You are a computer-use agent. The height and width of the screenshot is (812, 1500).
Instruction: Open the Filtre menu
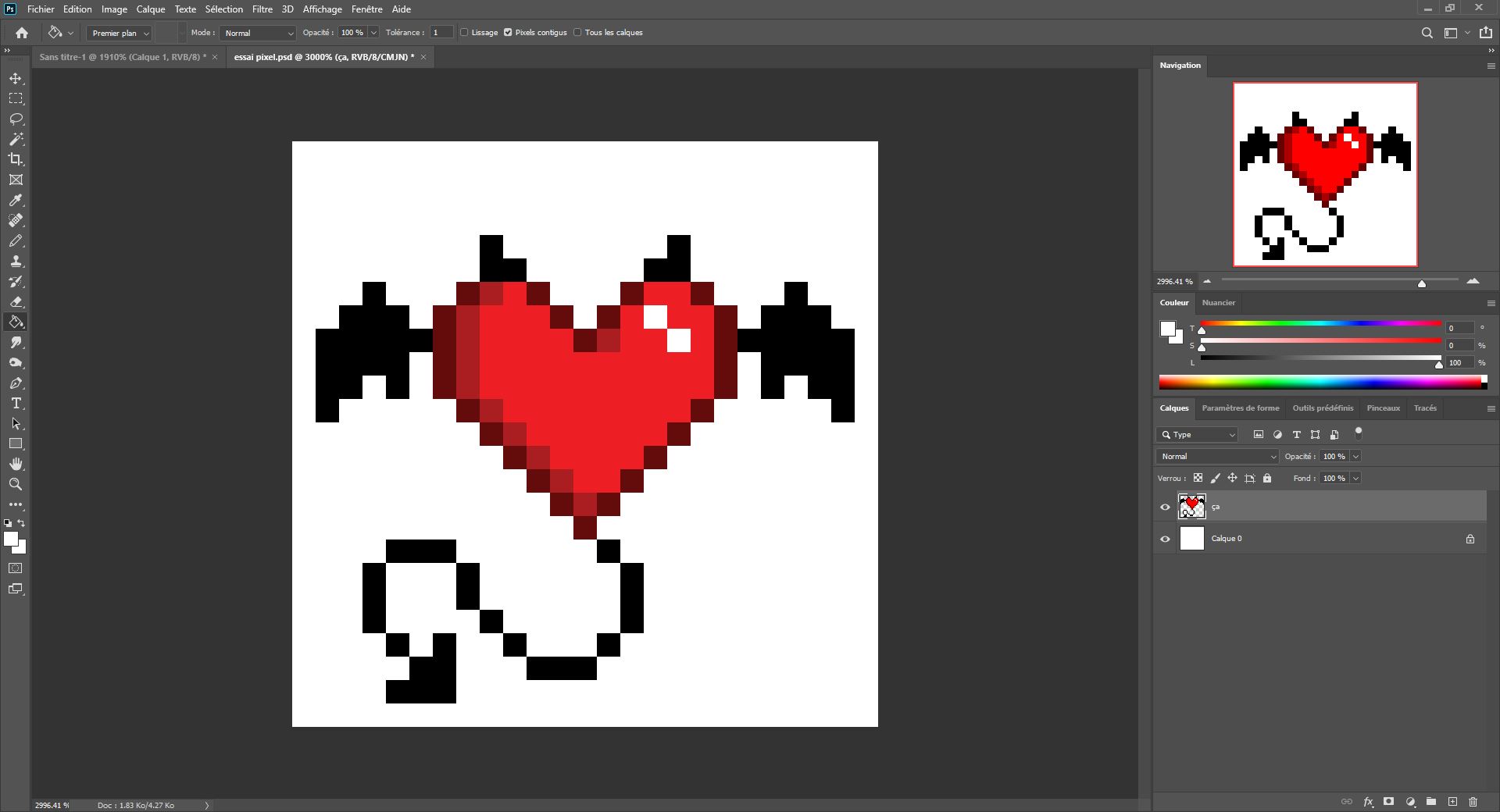coord(262,9)
